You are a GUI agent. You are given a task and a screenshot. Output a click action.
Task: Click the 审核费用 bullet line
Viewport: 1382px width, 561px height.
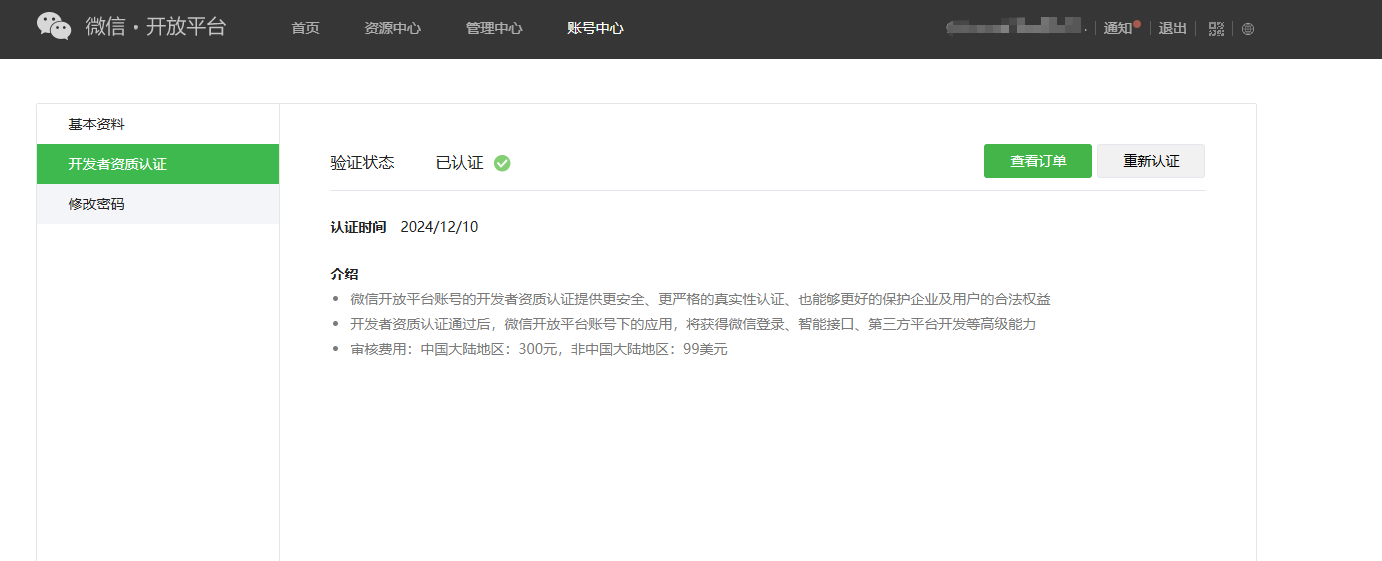539,350
